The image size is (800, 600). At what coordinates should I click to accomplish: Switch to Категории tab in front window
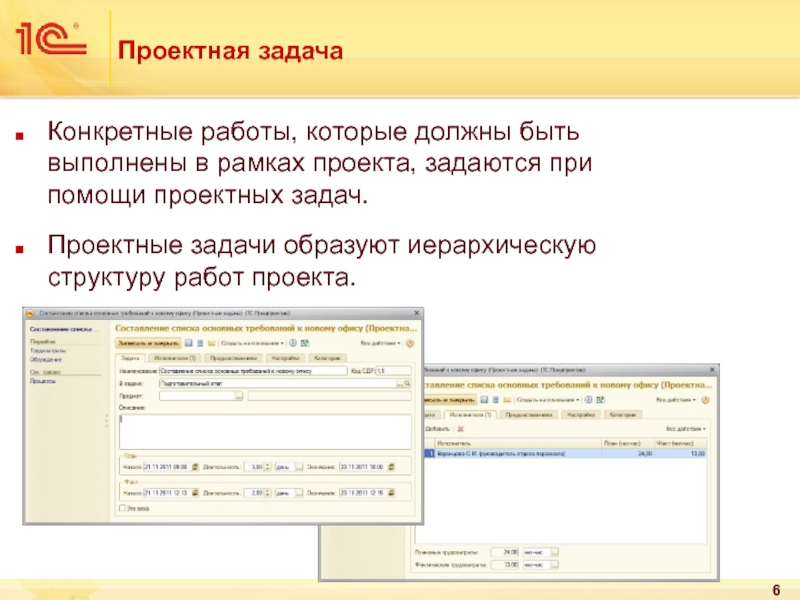point(327,358)
